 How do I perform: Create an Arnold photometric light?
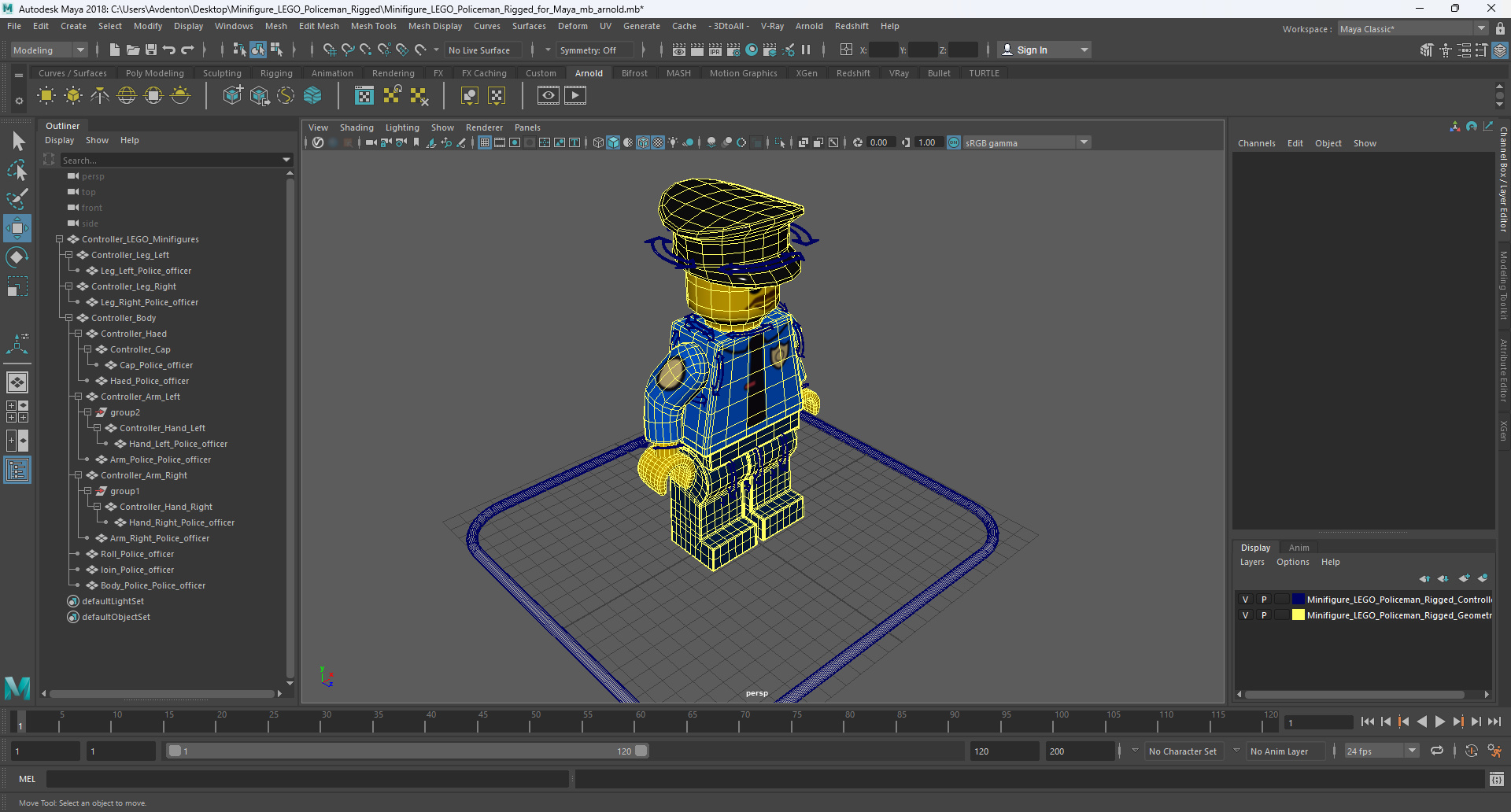[100, 96]
